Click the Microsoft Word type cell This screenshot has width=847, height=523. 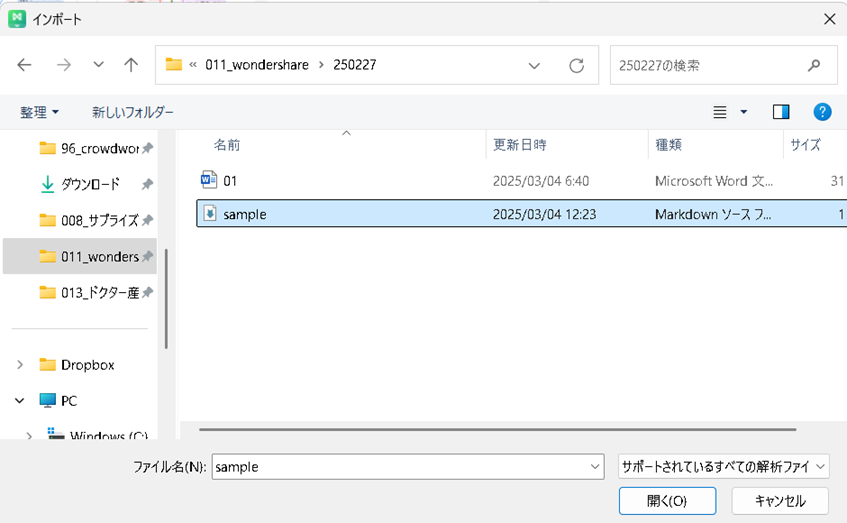click(x=714, y=181)
